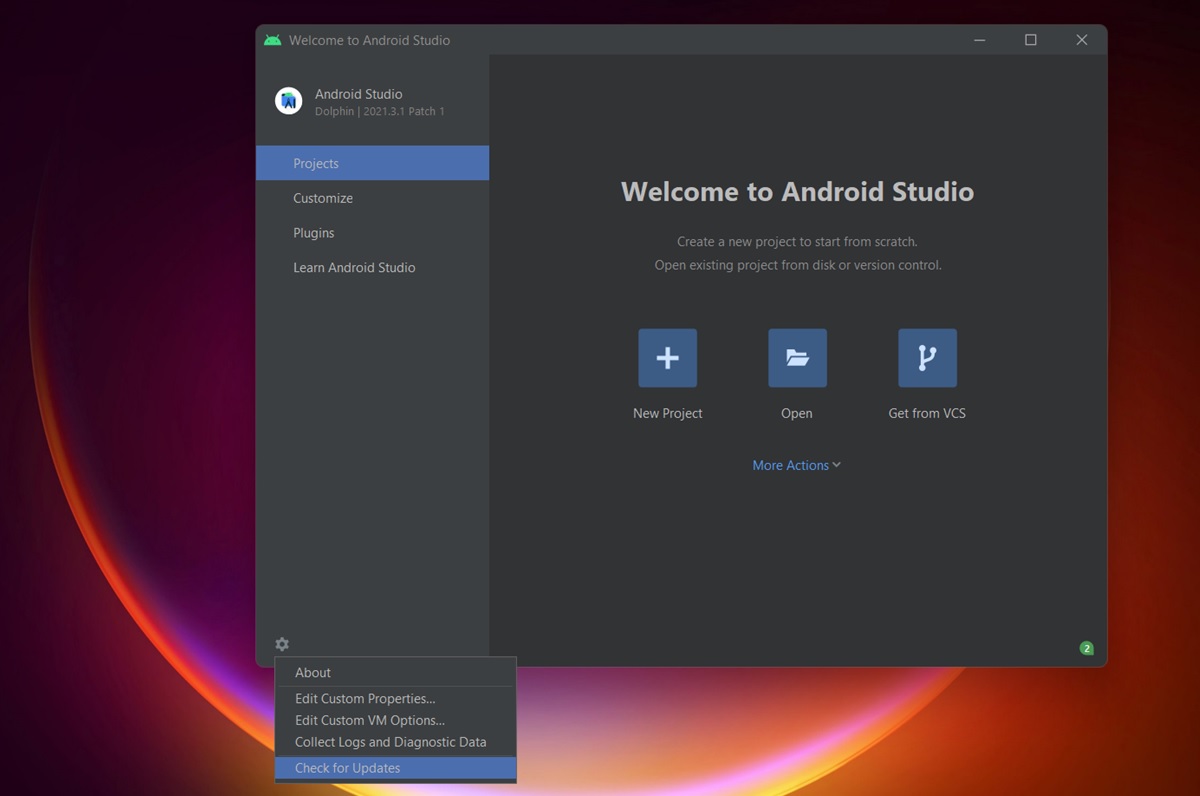Minimize the Welcome to Android Studio window
Screen dimensions: 1200x796
pos(980,40)
